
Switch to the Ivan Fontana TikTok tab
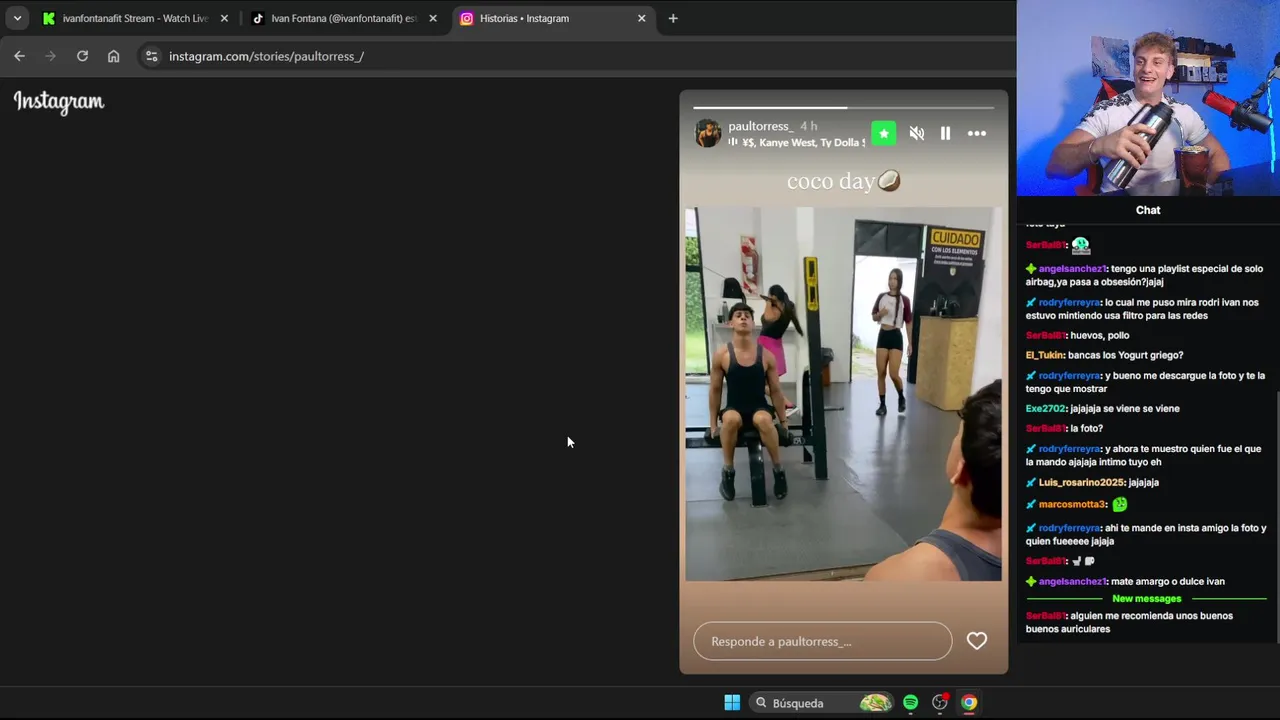[x=344, y=18]
